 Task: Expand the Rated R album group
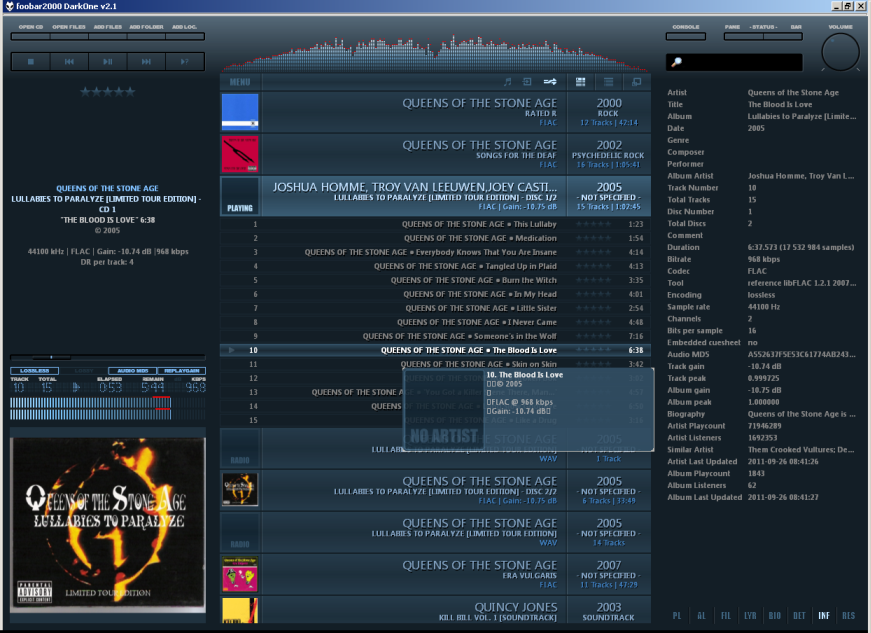click(x=436, y=112)
